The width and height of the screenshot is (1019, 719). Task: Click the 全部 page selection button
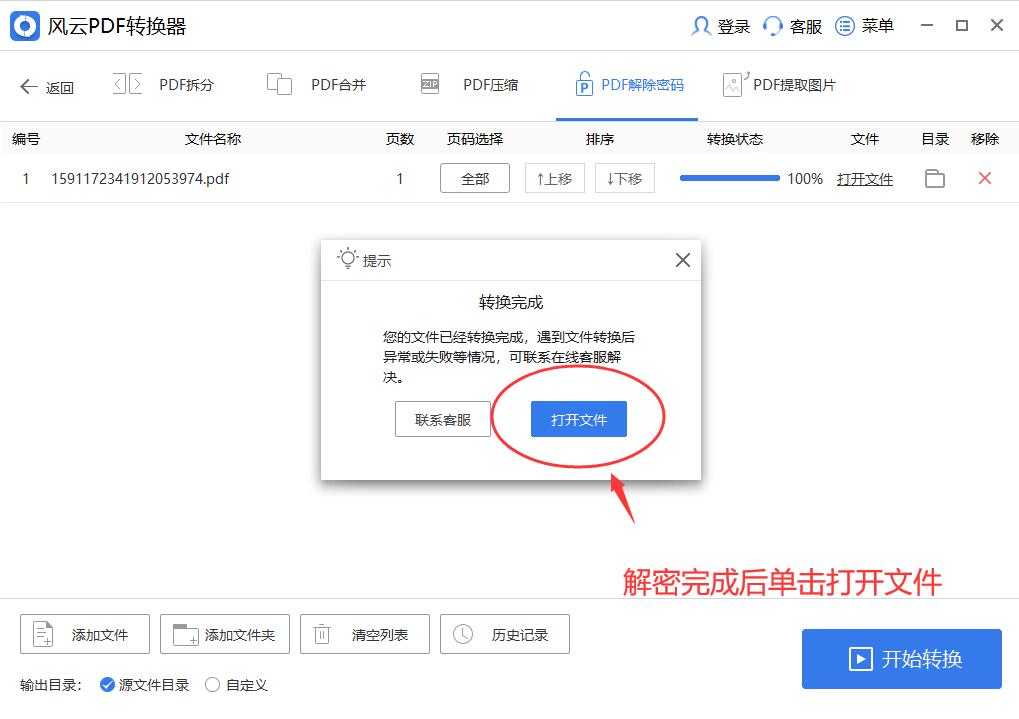475,177
